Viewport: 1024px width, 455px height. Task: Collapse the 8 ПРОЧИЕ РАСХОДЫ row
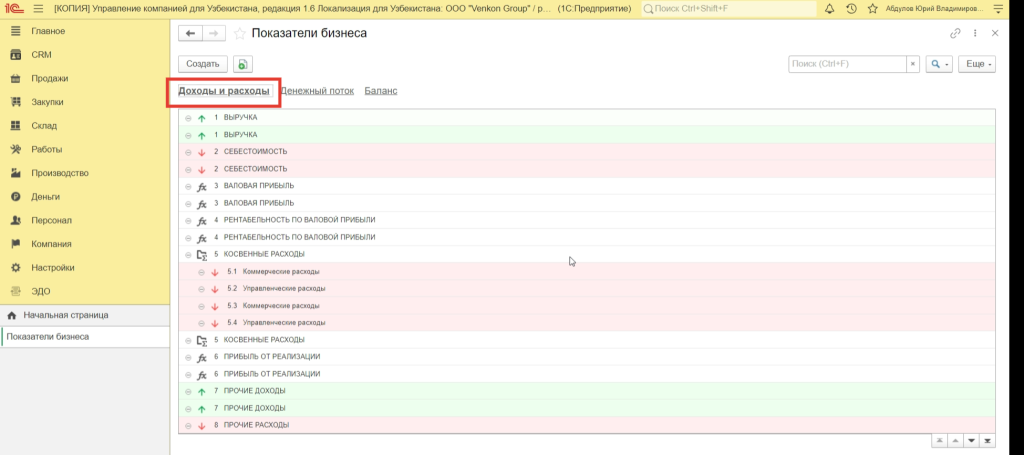[187, 425]
